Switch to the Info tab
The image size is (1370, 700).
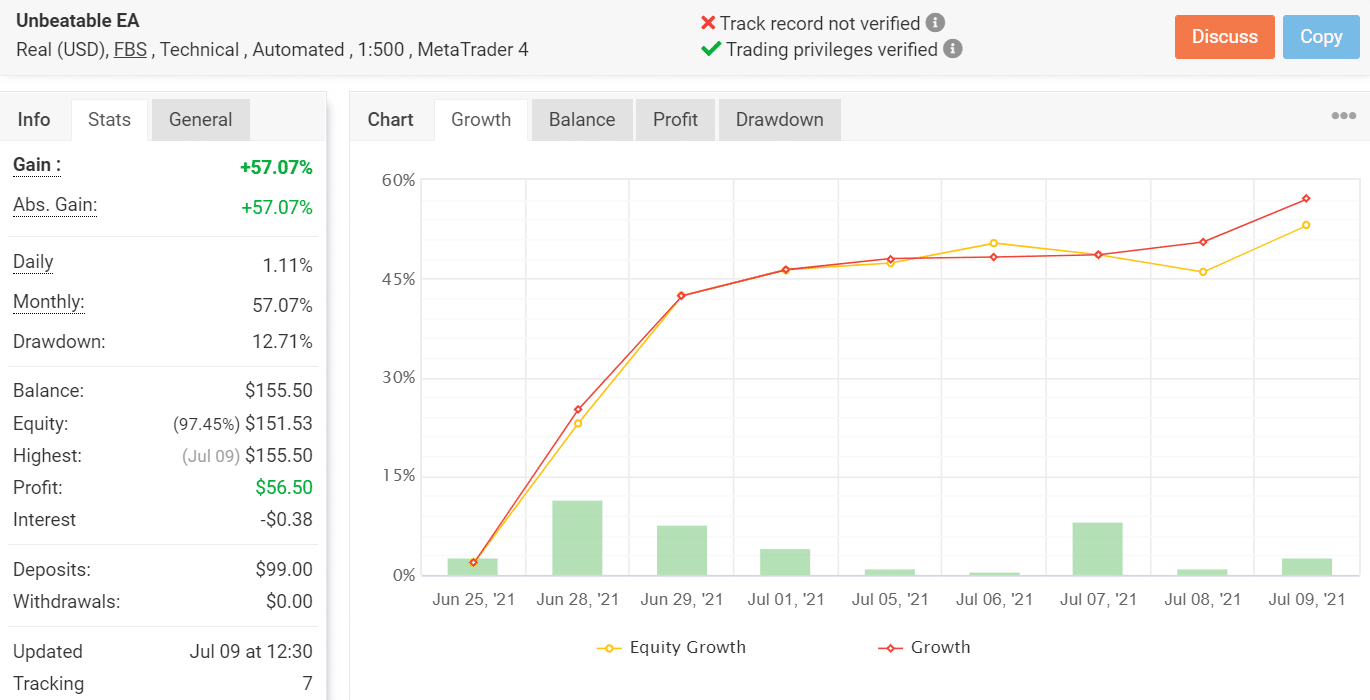point(33,119)
